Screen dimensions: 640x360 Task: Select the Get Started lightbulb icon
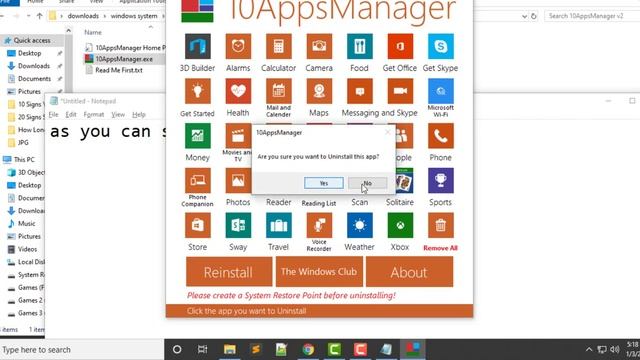pos(198,91)
